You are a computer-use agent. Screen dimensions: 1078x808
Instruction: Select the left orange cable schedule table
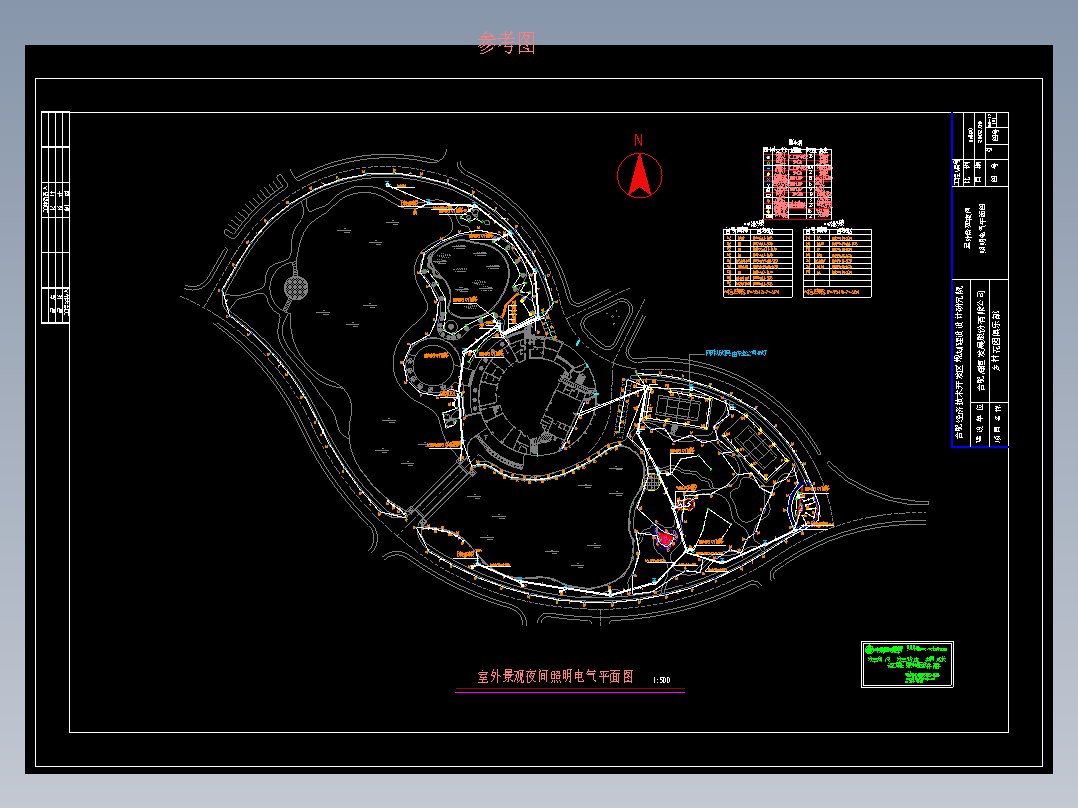click(758, 263)
